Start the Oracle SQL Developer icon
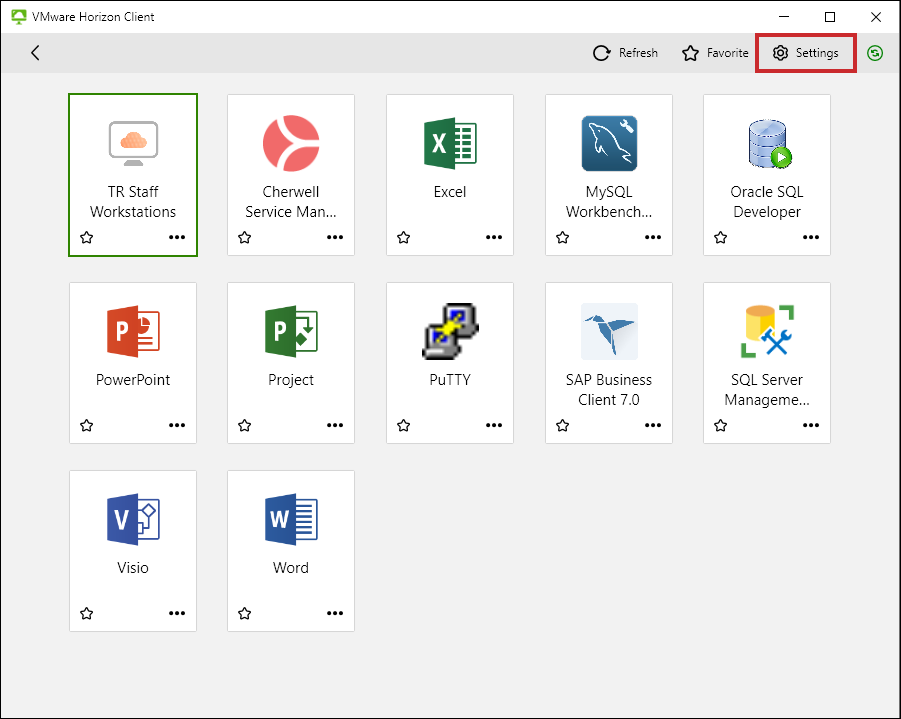901x719 pixels. [769, 144]
